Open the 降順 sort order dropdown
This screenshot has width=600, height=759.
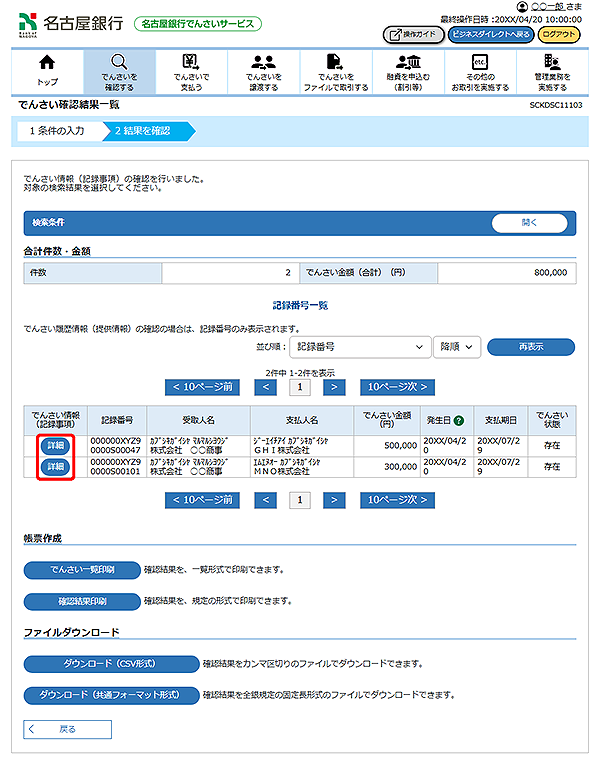coord(457,347)
